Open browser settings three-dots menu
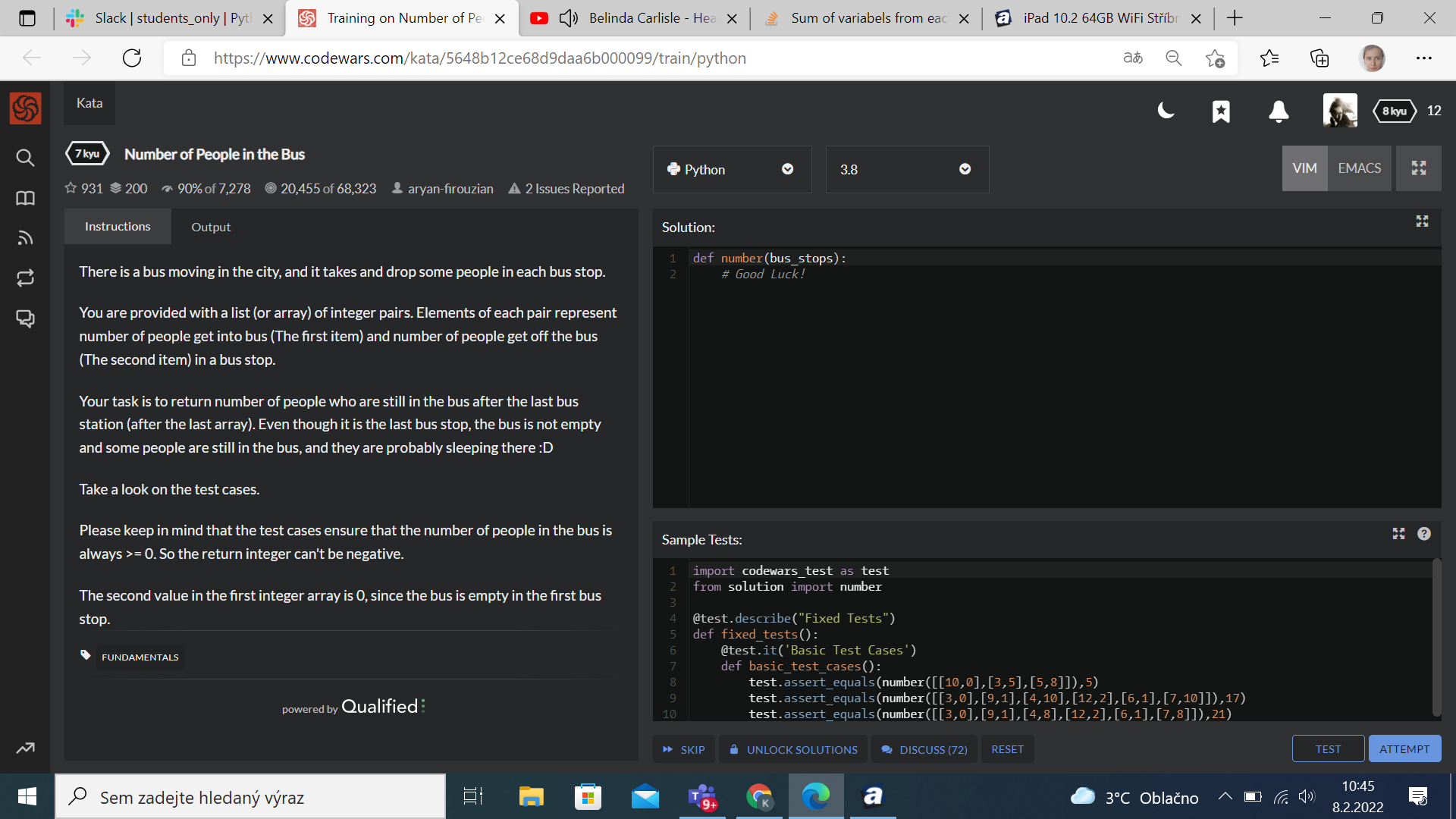Viewport: 1456px width, 819px height. tap(1423, 58)
